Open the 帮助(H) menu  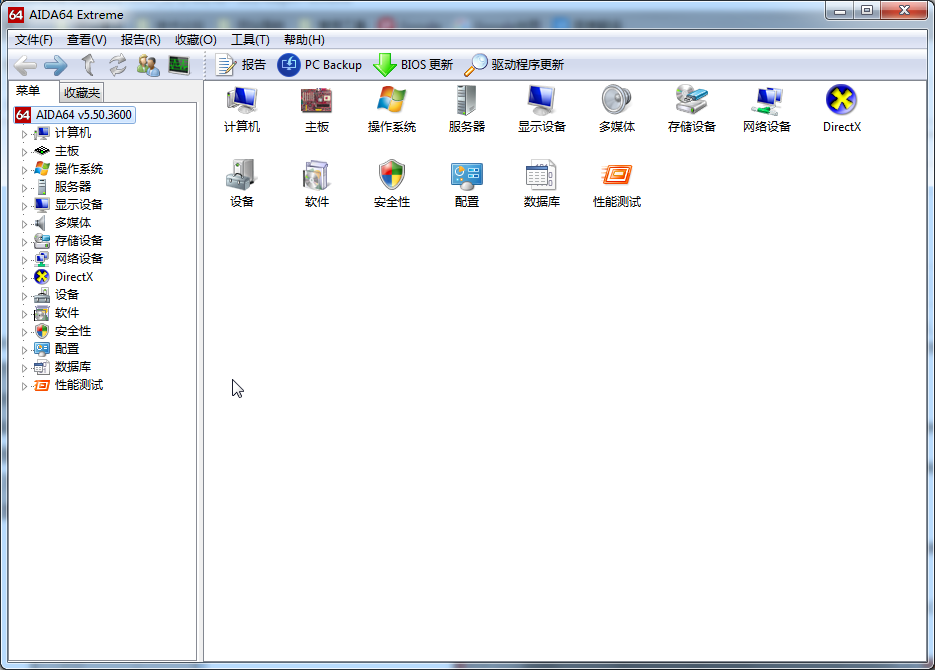pyautogui.click(x=304, y=40)
